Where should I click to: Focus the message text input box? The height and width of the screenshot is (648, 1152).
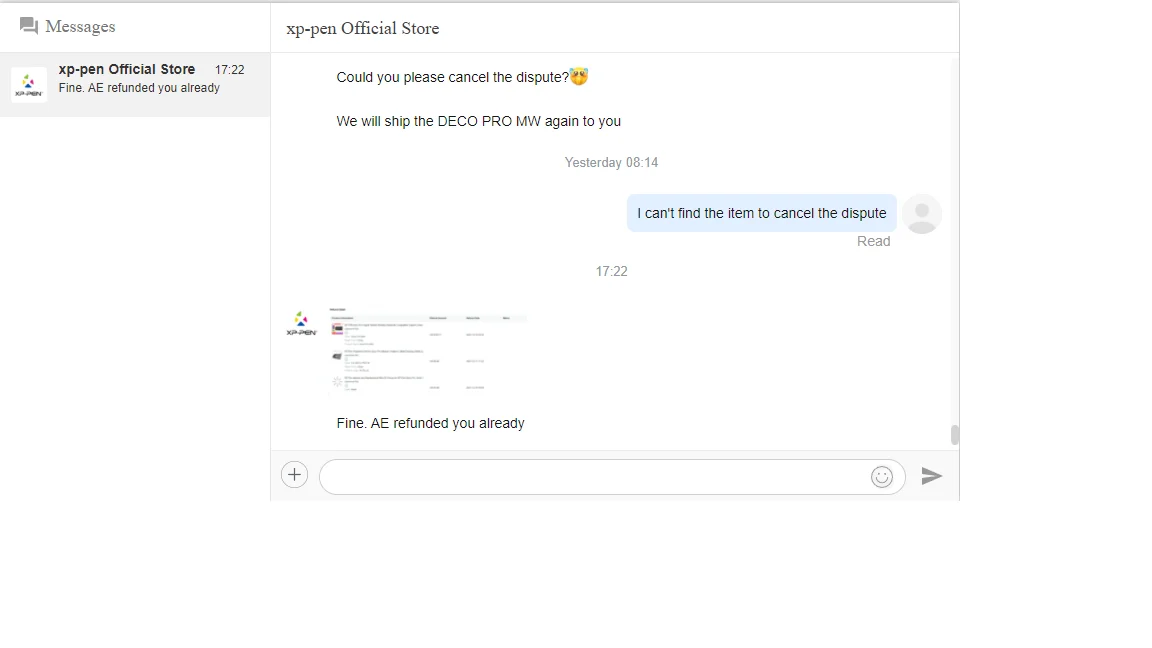[595, 477]
